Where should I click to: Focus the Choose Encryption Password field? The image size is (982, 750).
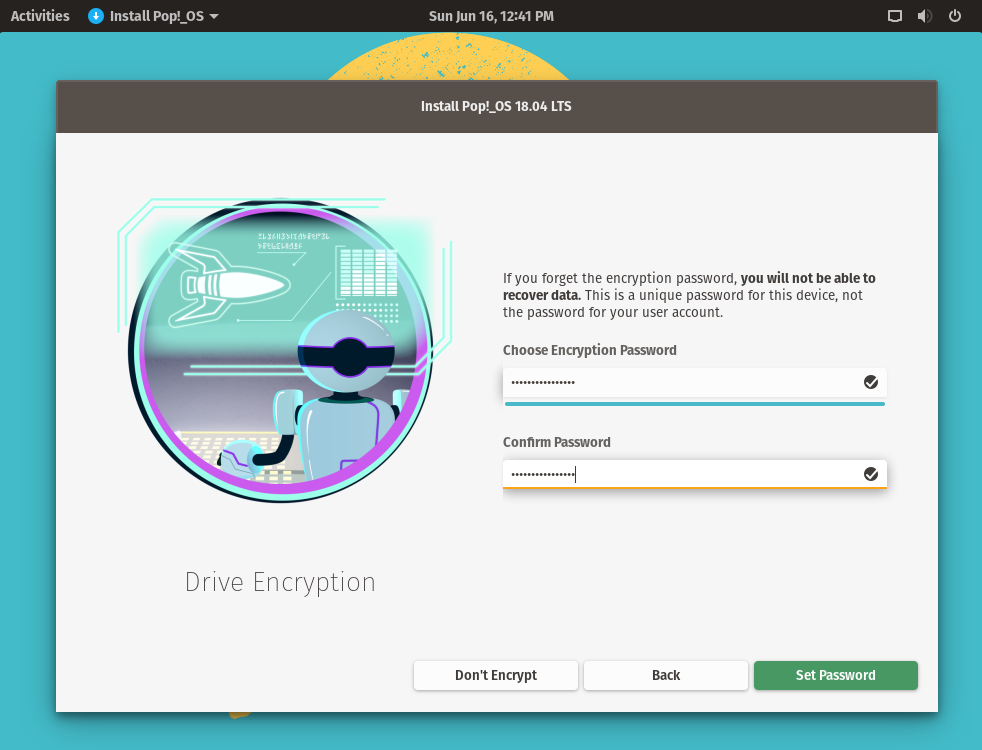(695, 382)
